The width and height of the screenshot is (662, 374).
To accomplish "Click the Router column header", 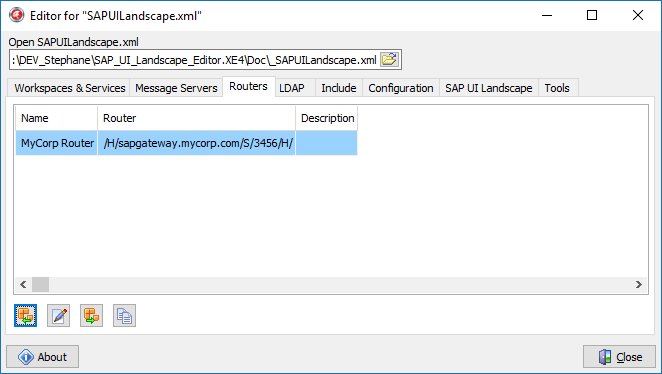I will coord(196,118).
